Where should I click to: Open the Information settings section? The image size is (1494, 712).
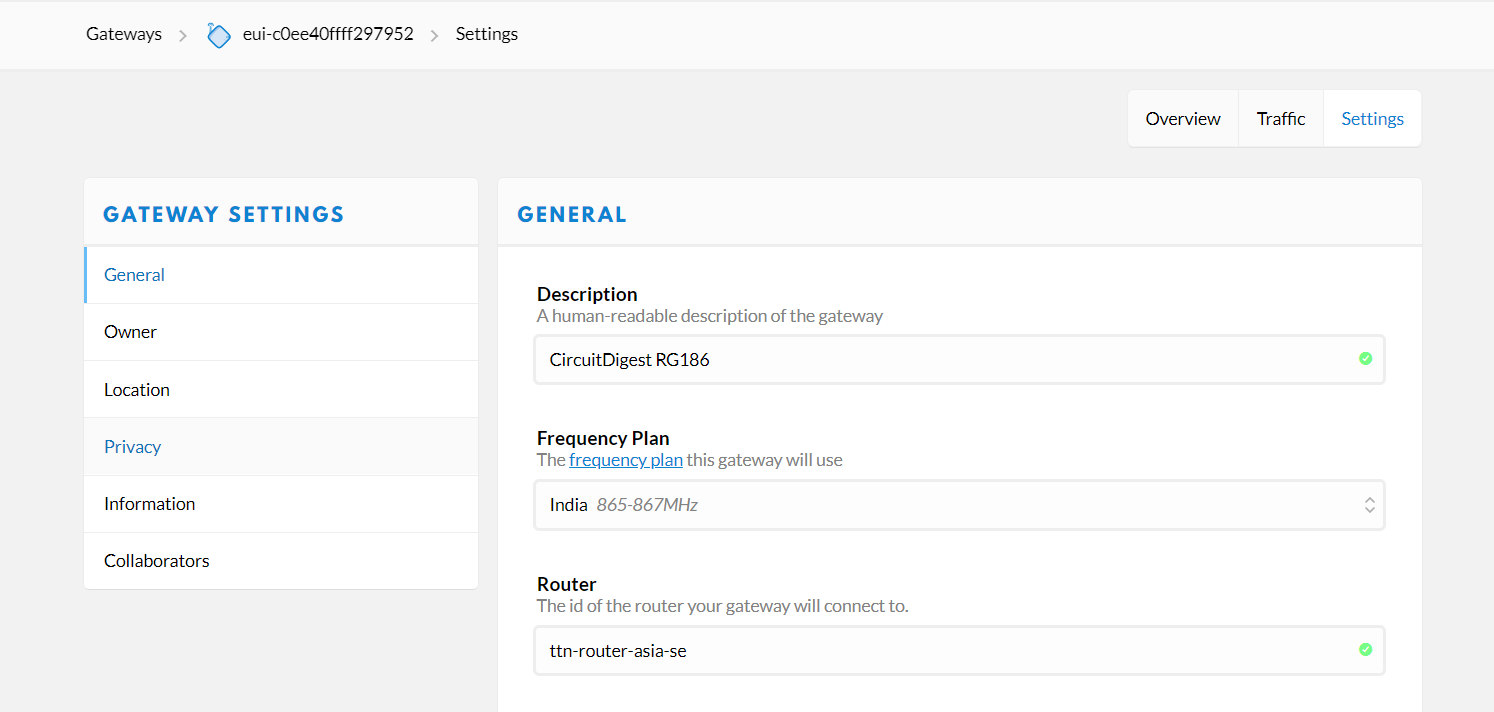281,504
